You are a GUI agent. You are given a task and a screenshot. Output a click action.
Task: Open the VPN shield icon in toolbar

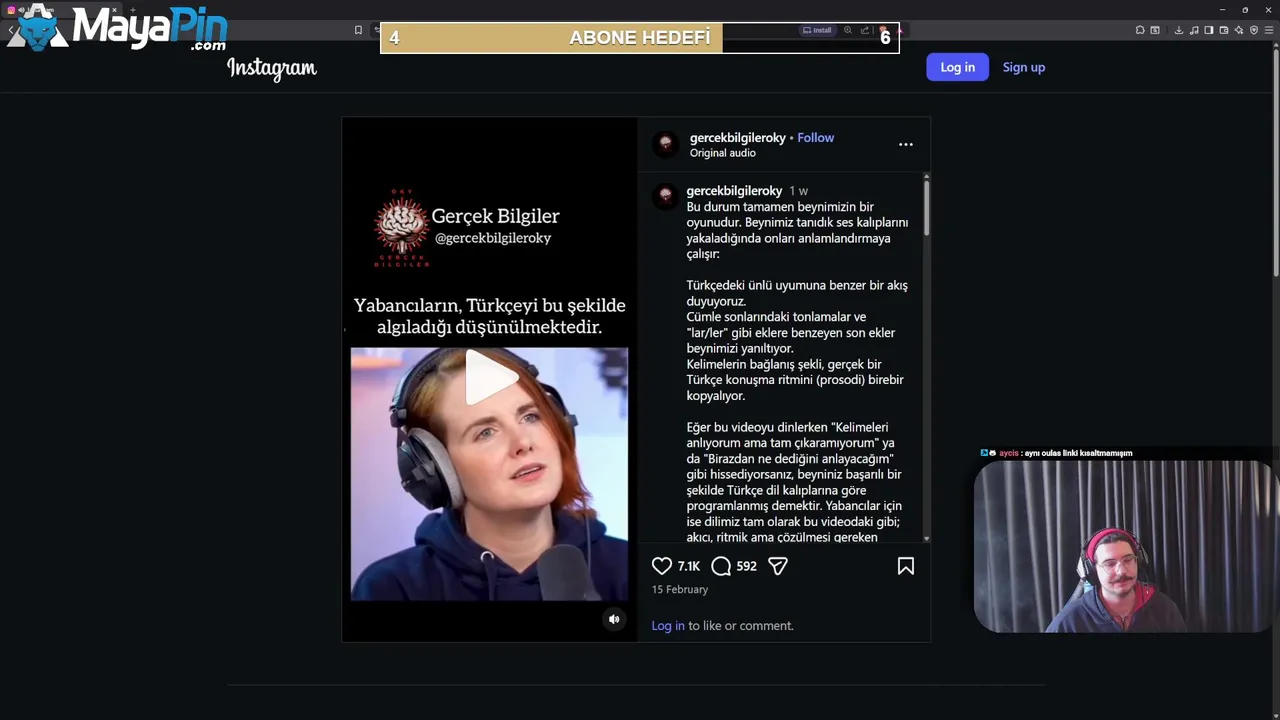(x=1254, y=30)
